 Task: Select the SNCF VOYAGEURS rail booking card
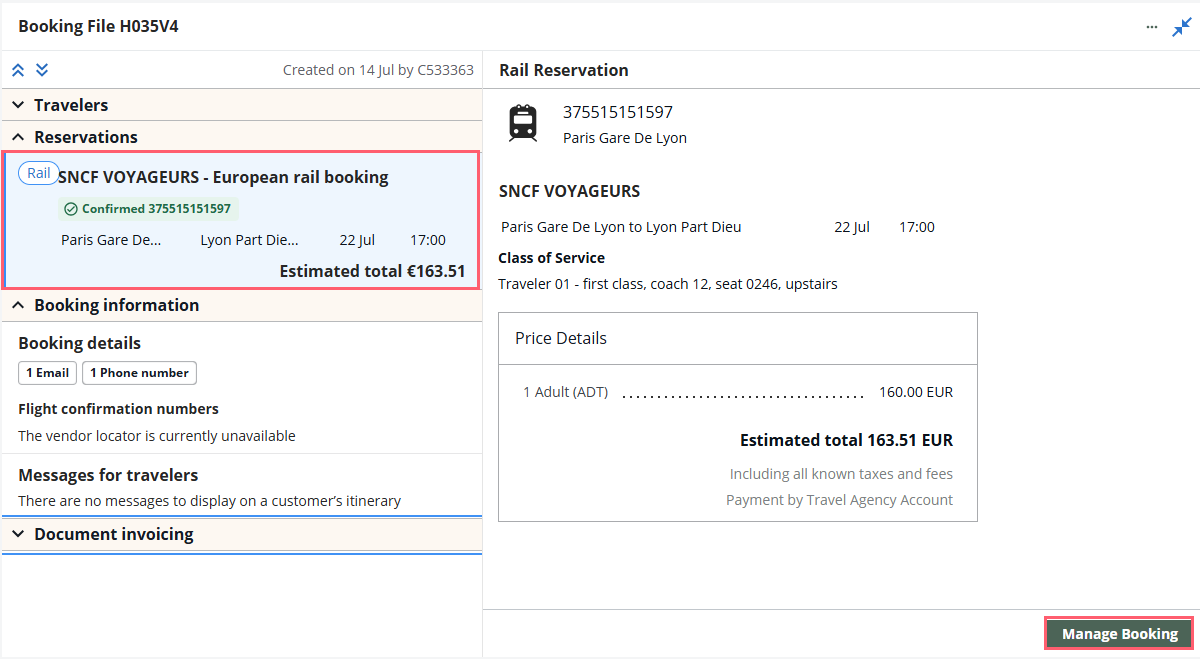[242, 221]
